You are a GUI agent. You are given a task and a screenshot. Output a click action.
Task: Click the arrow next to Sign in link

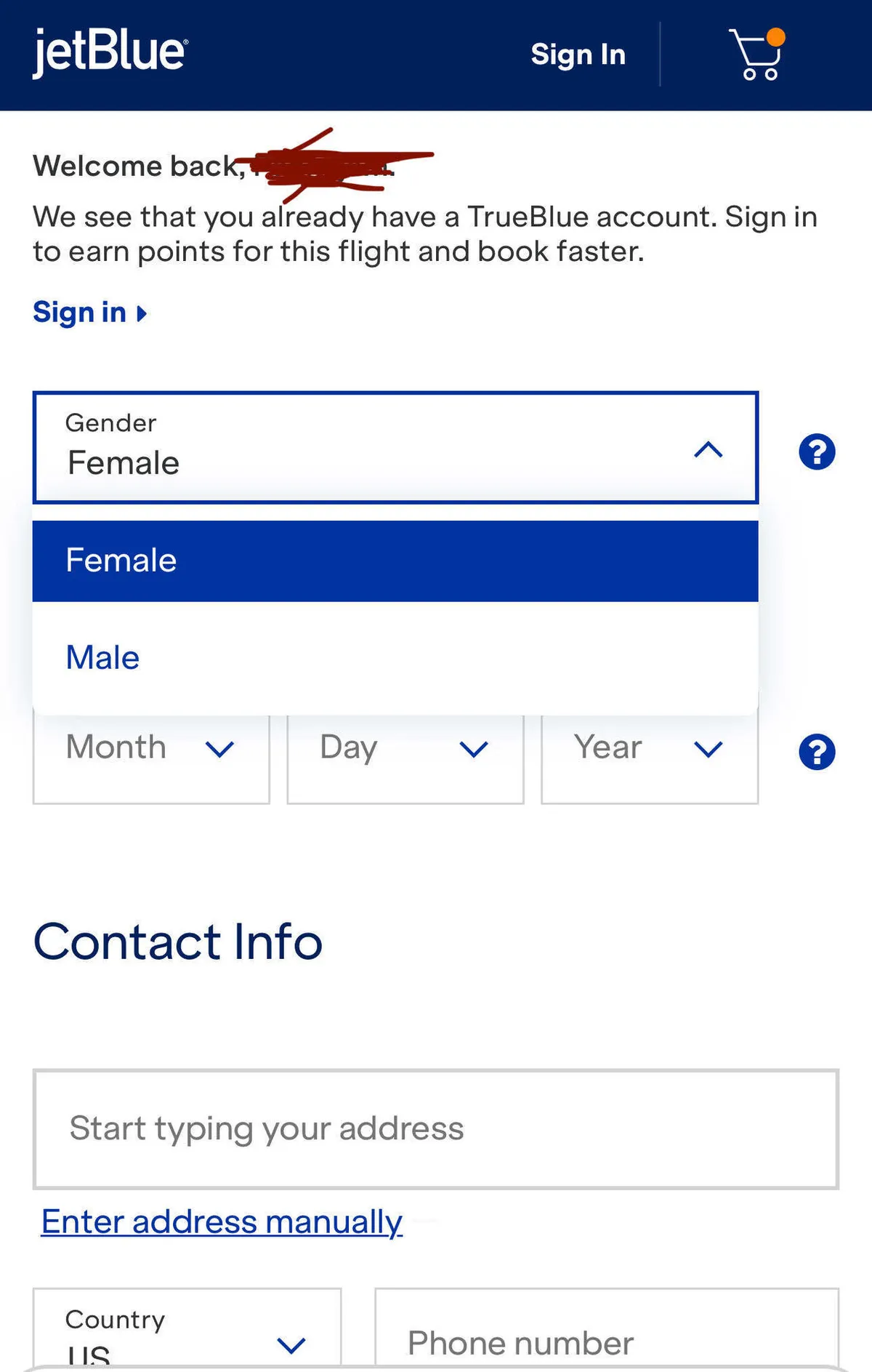[x=142, y=313]
